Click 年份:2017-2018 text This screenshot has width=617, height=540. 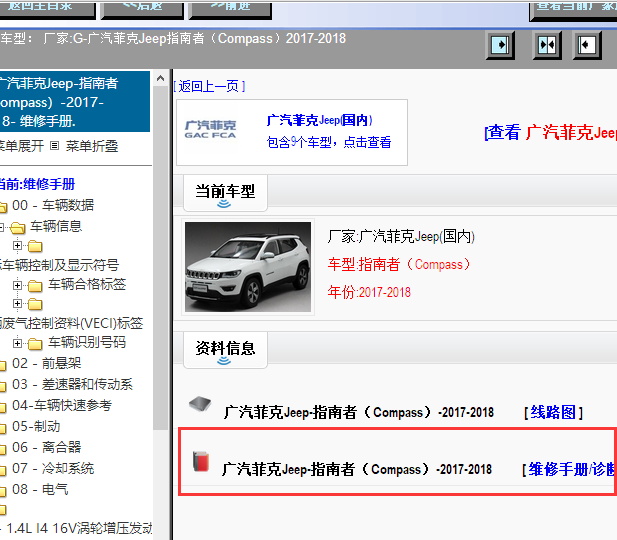[x=369, y=292]
